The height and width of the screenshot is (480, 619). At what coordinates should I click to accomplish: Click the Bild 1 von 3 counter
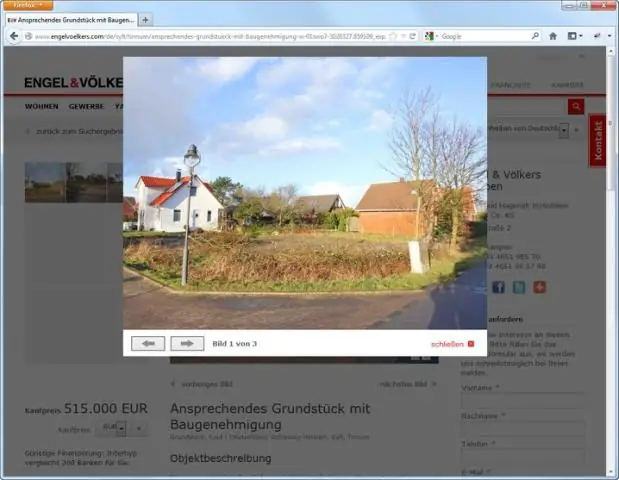click(234, 344)
